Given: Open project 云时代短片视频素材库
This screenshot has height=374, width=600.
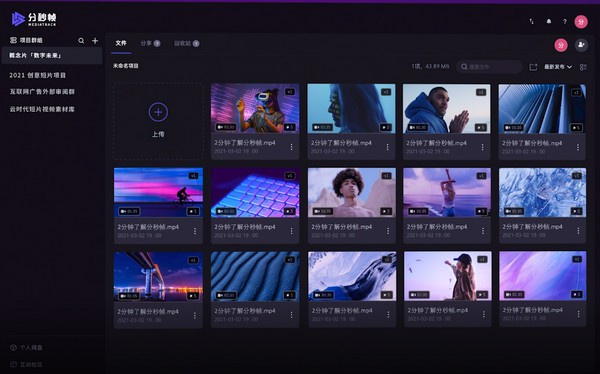Looking at the screenshot, I should coord(42,109).
